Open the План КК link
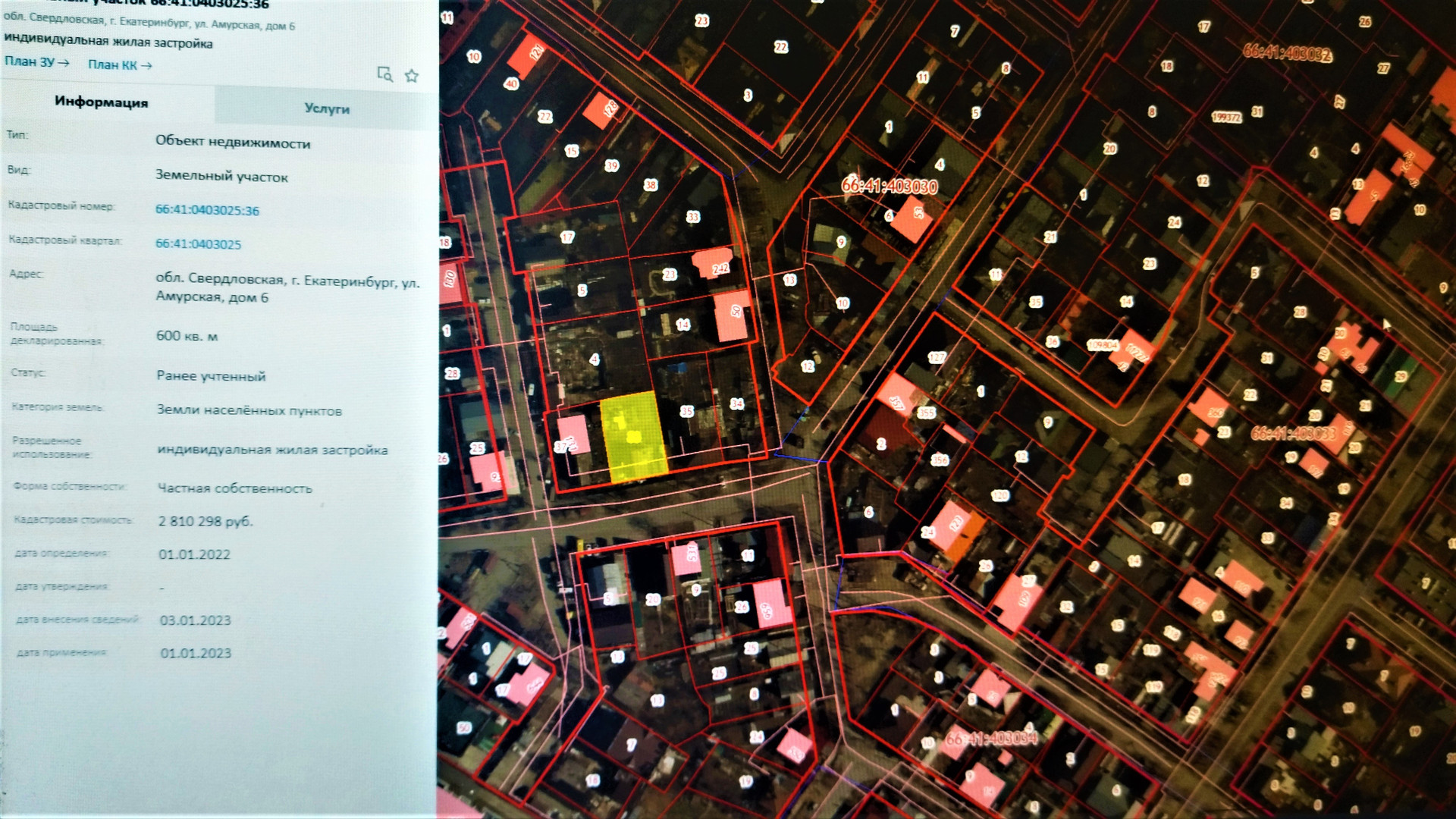 tap(120, 65)
